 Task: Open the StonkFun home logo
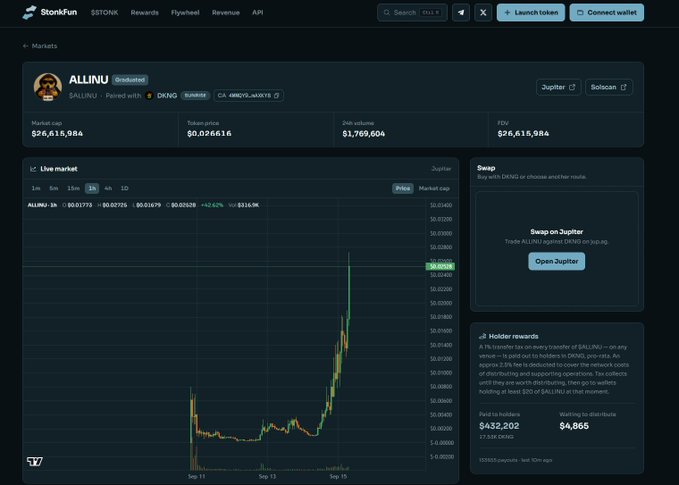click(x=49, y=12)
